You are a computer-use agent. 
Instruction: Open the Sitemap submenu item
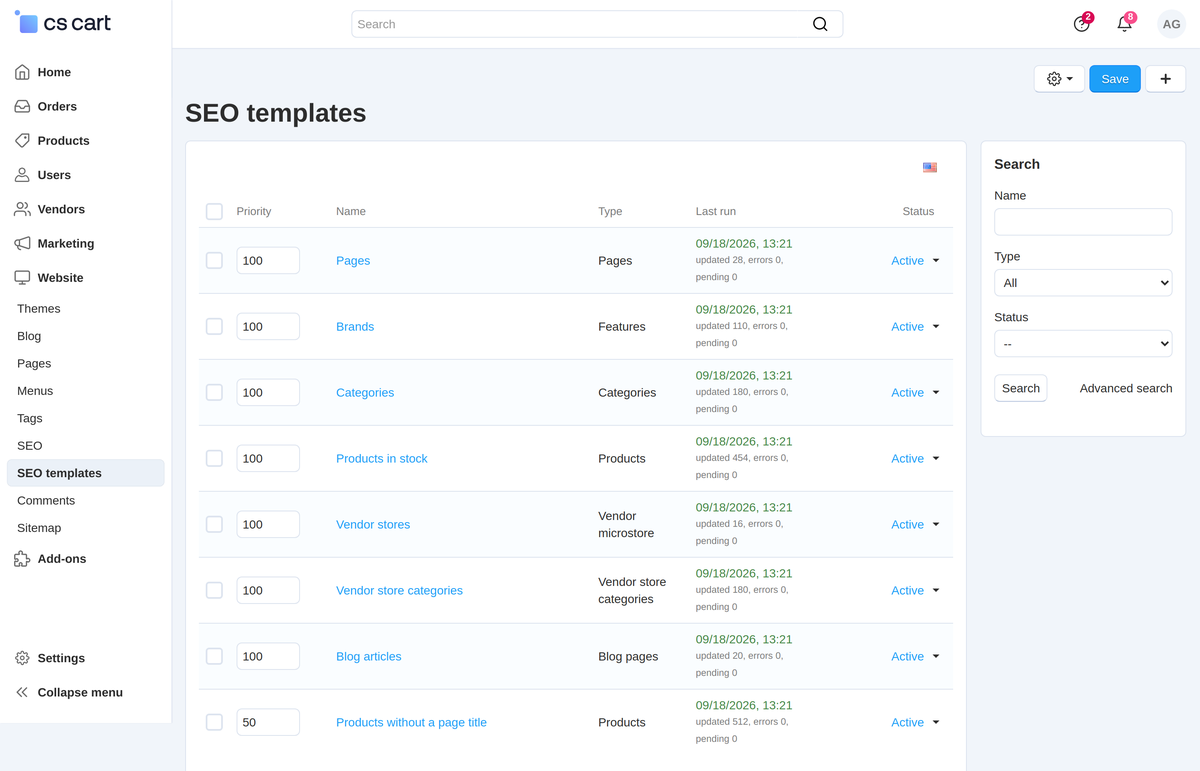[x=39, y=528]
